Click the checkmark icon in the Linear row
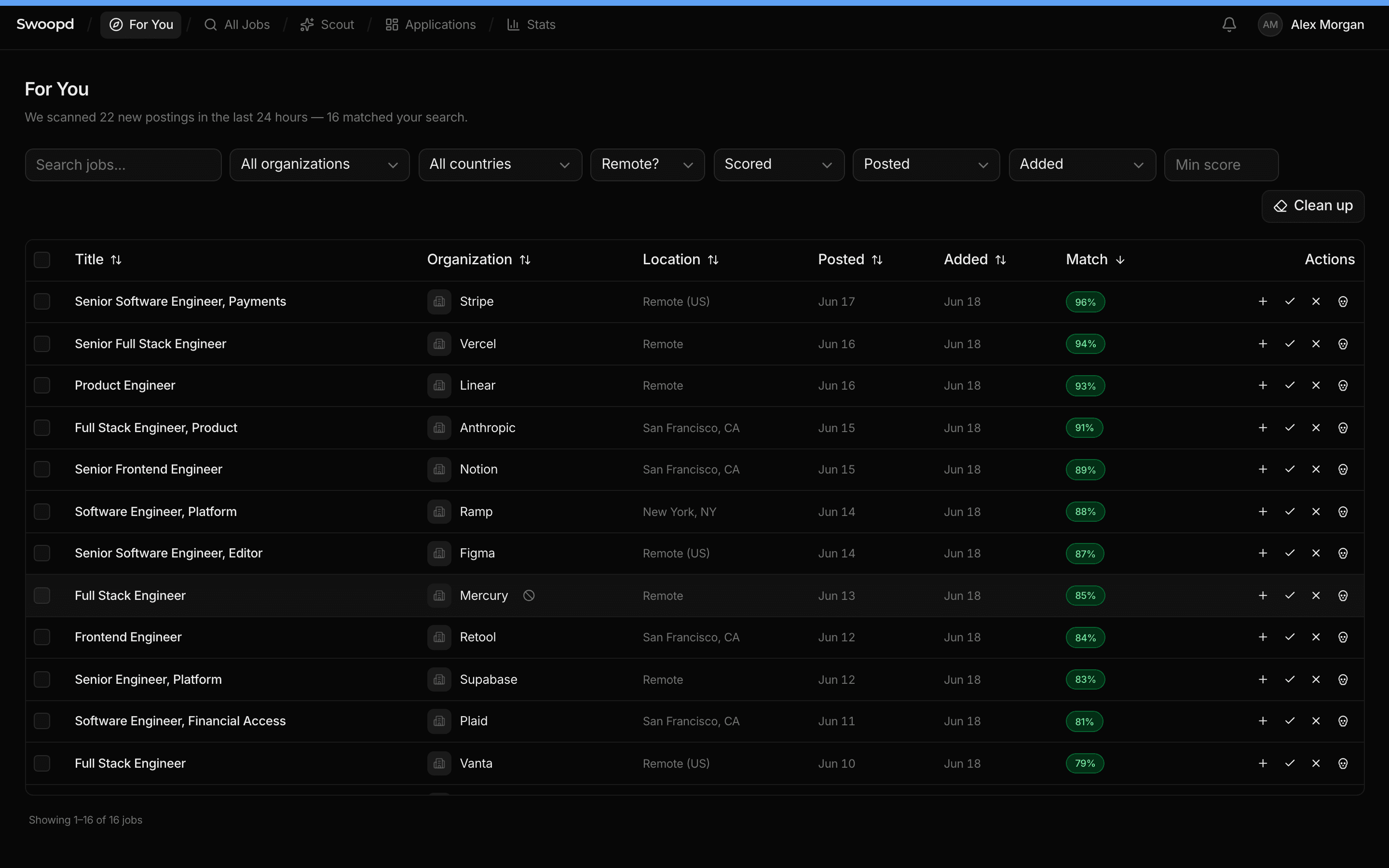The image size is (1389, 868). 1290,385
